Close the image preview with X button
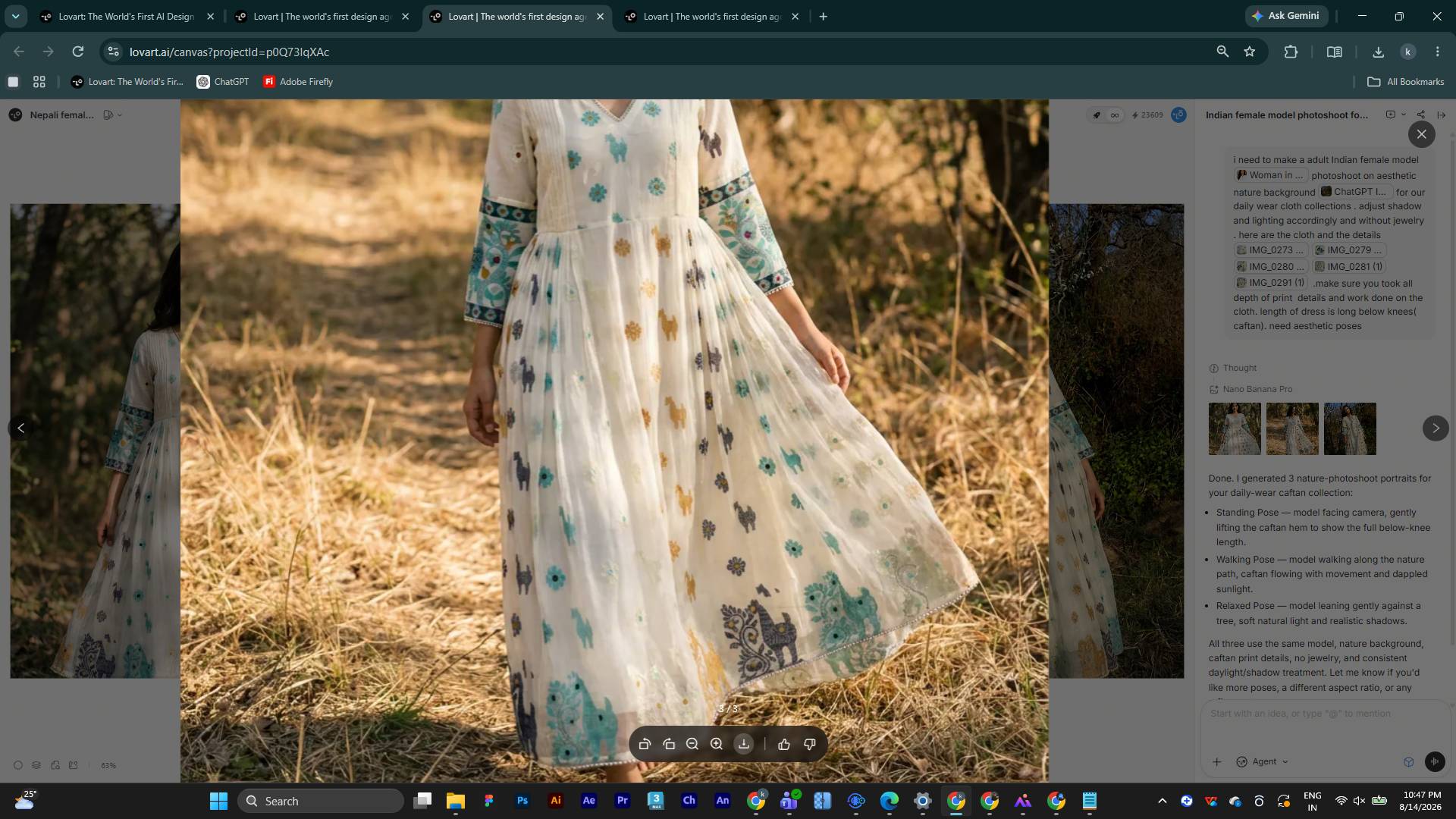Screen dimensions: 1456x819 (x=1422, y=134)
